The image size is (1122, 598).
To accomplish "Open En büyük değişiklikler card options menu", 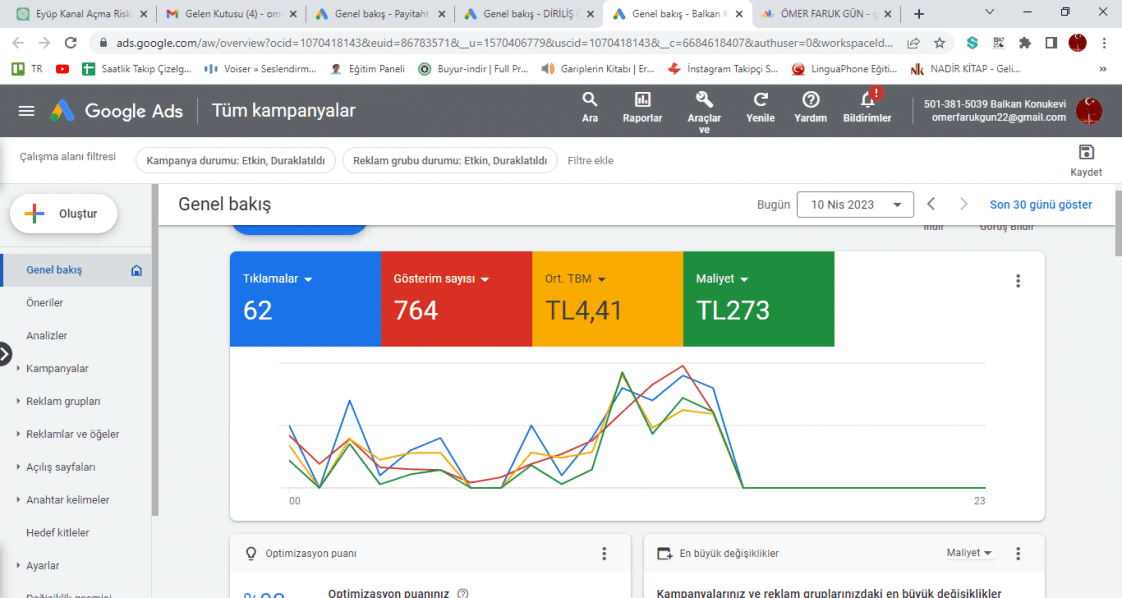I will pyautogui.click(x=1018, y=554).
